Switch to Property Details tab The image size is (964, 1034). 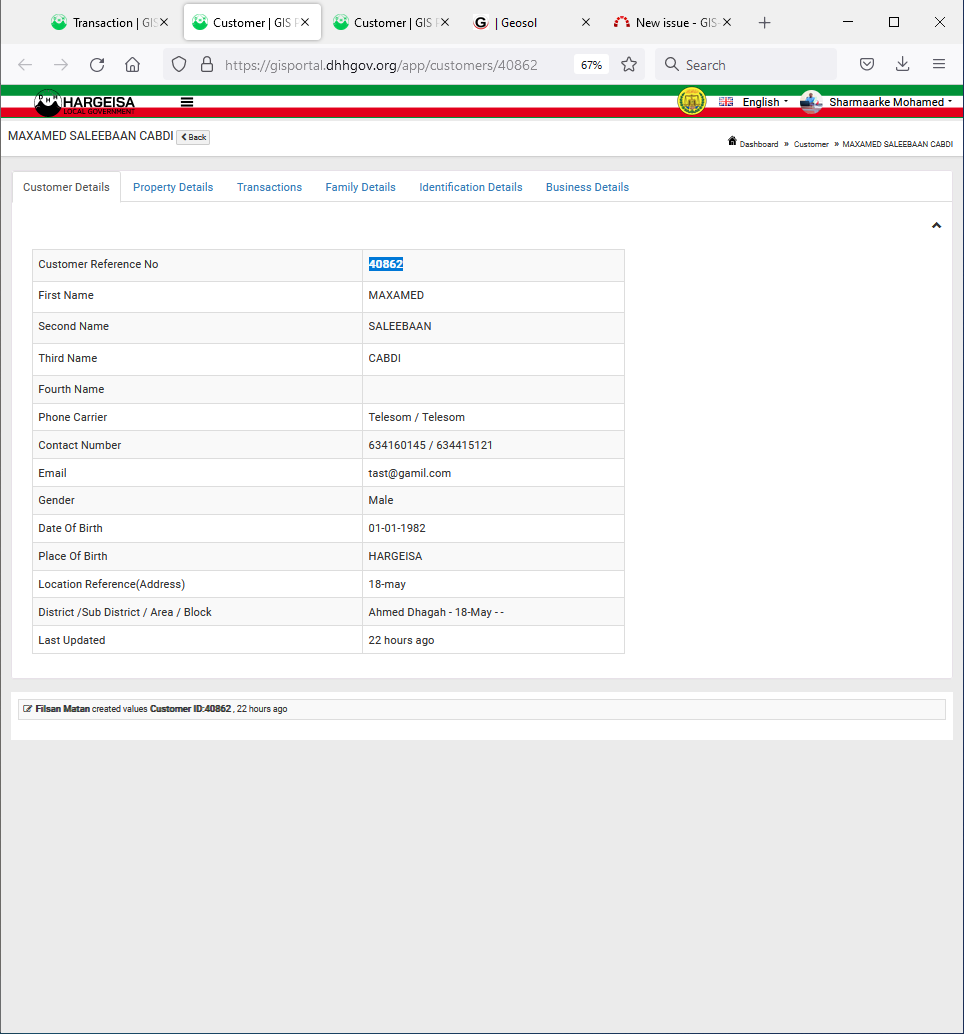pos(173,187)
